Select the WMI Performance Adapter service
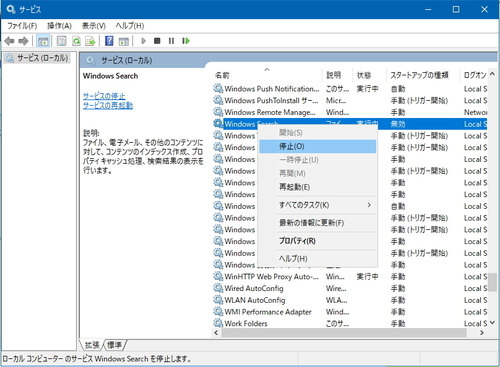This screenshot has width=500, height=367. (350, 311)
